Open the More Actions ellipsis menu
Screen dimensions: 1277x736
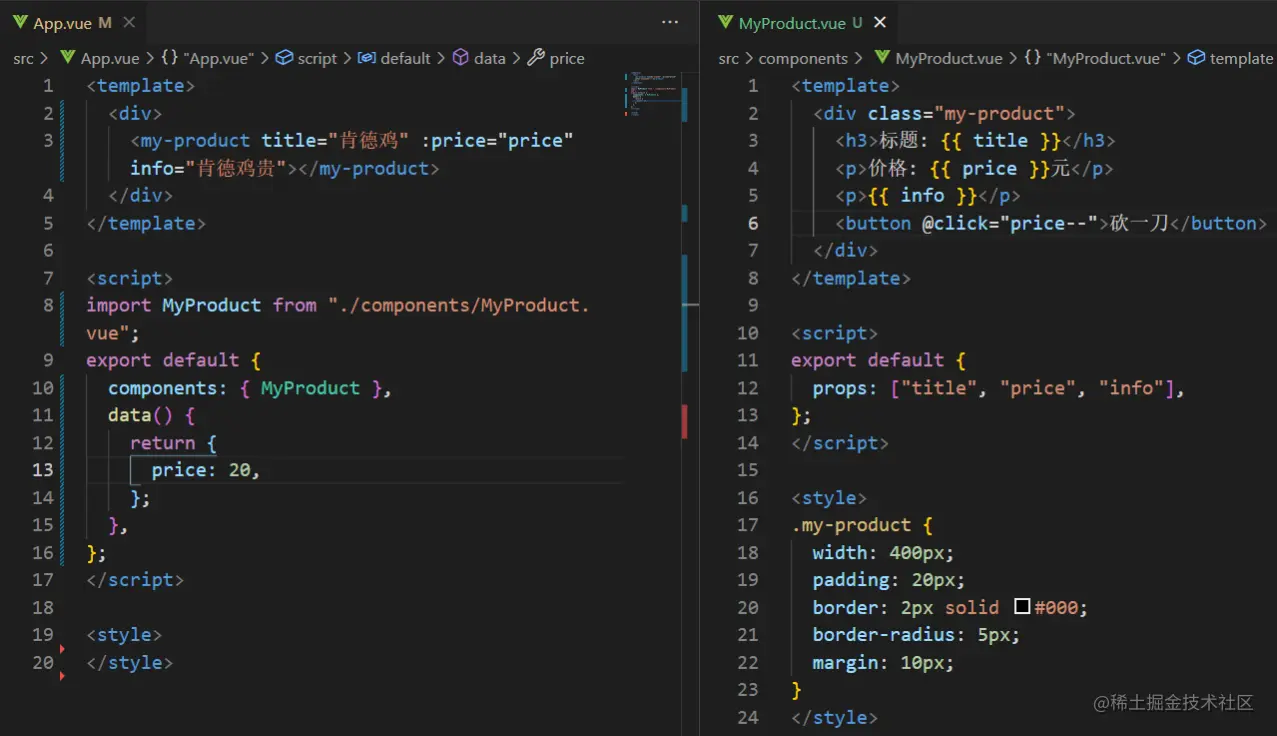pyautogui.click(x=670, y=22)
